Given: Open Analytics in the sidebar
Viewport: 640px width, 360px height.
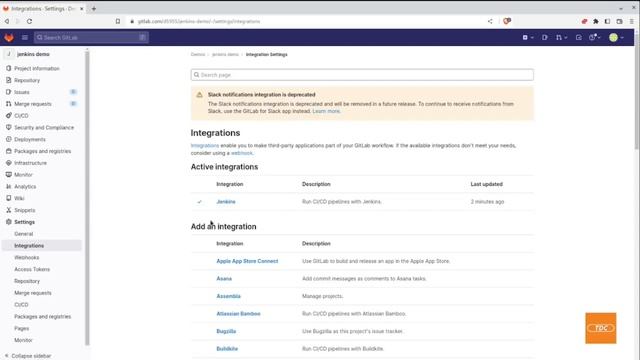Looking at the screenshot, I should tap(25, 187).
